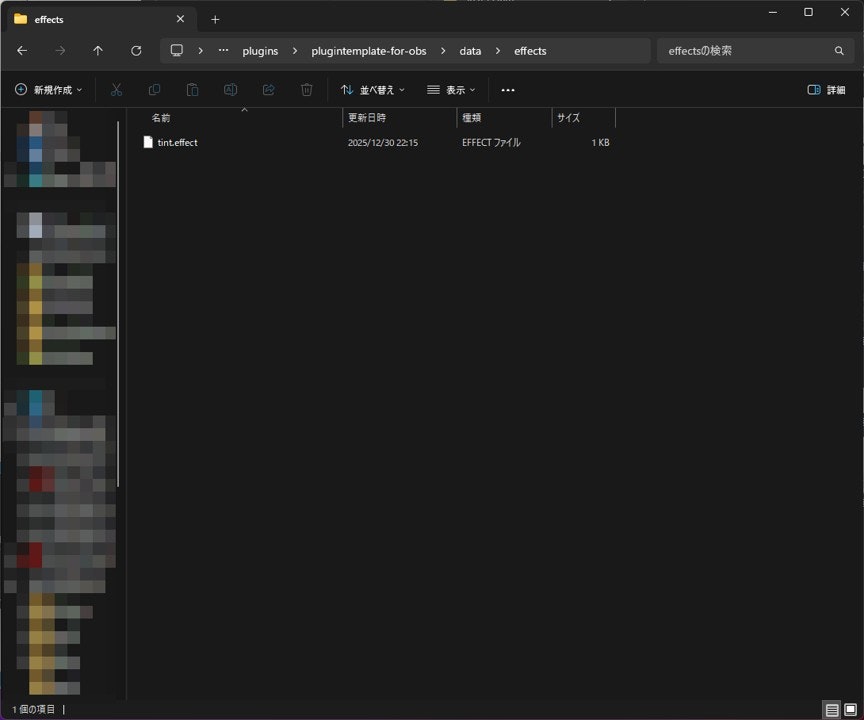Toggle the 詳細 details pane
Image resolution: width=864 pixels, height=720 pixels.
coord(826,90)
